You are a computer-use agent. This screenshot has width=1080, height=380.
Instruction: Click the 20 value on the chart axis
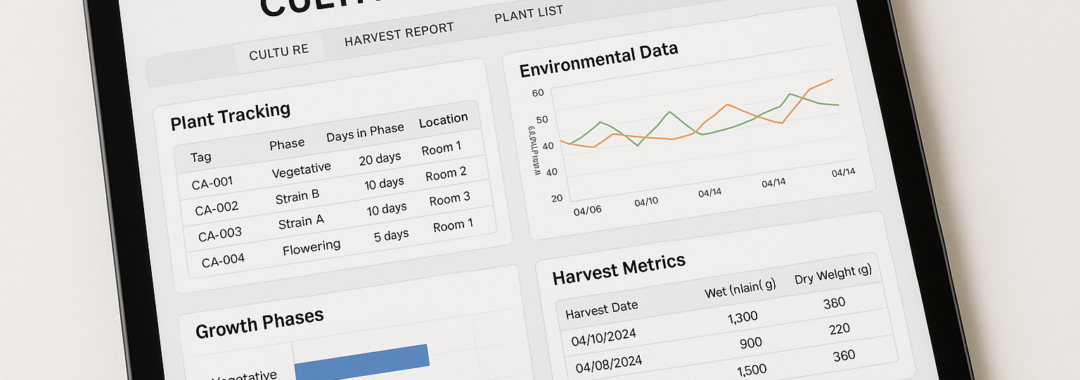point(556,198)
